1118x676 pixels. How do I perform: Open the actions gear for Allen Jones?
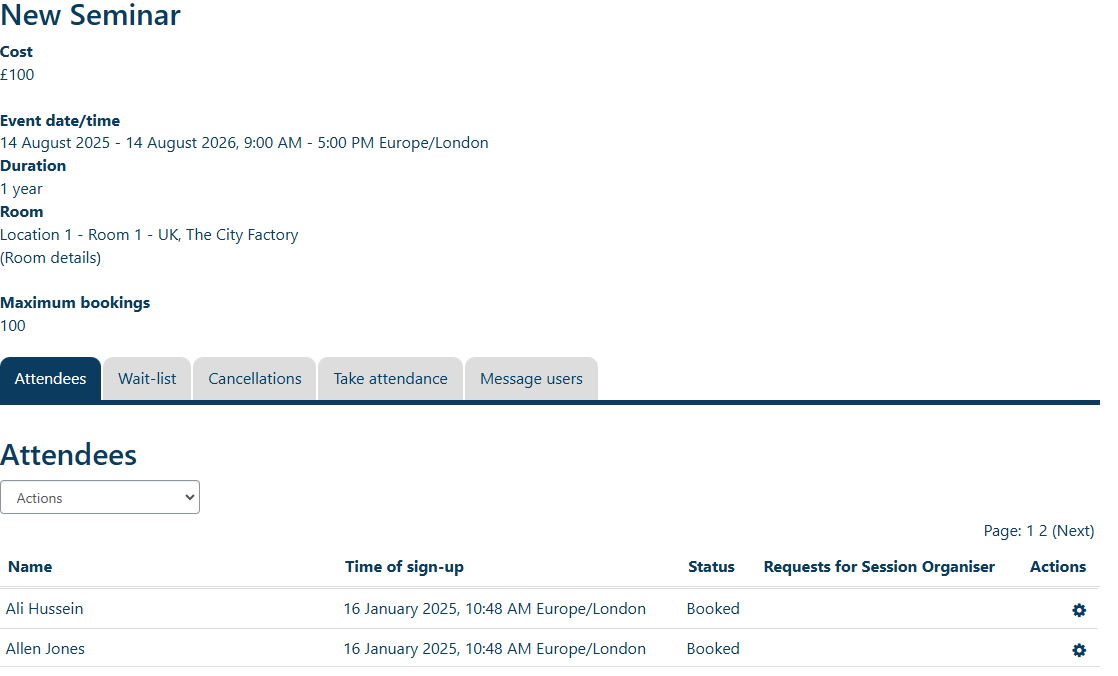[1079, 650]
